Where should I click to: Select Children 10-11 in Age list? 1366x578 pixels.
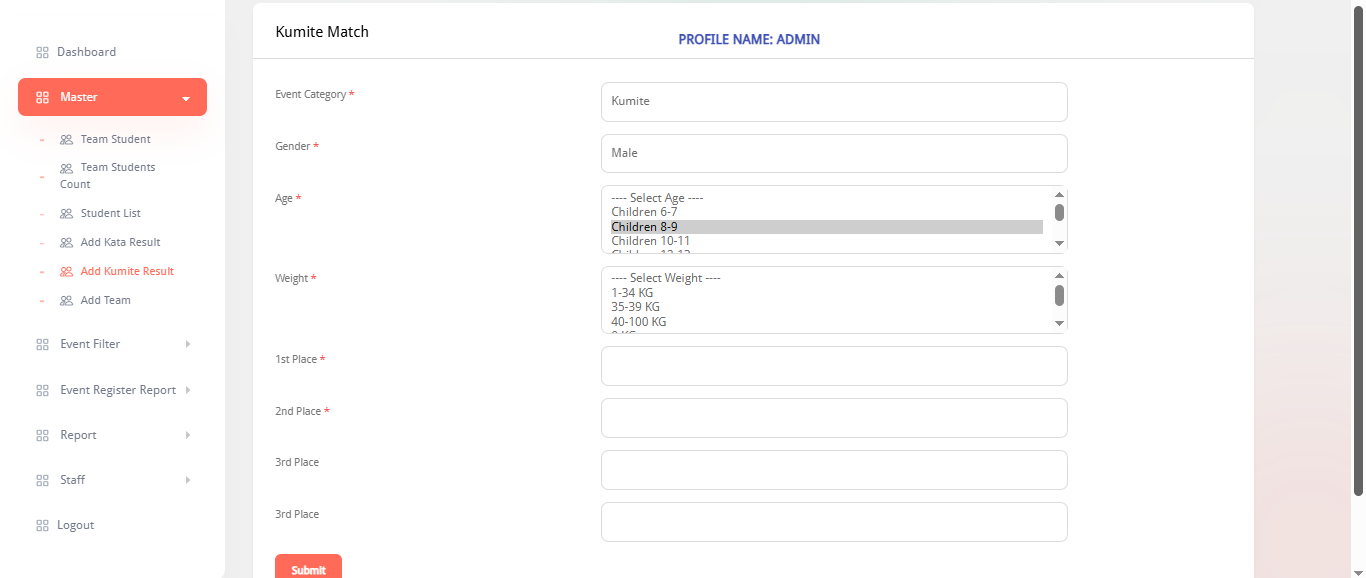coord(651,241)
